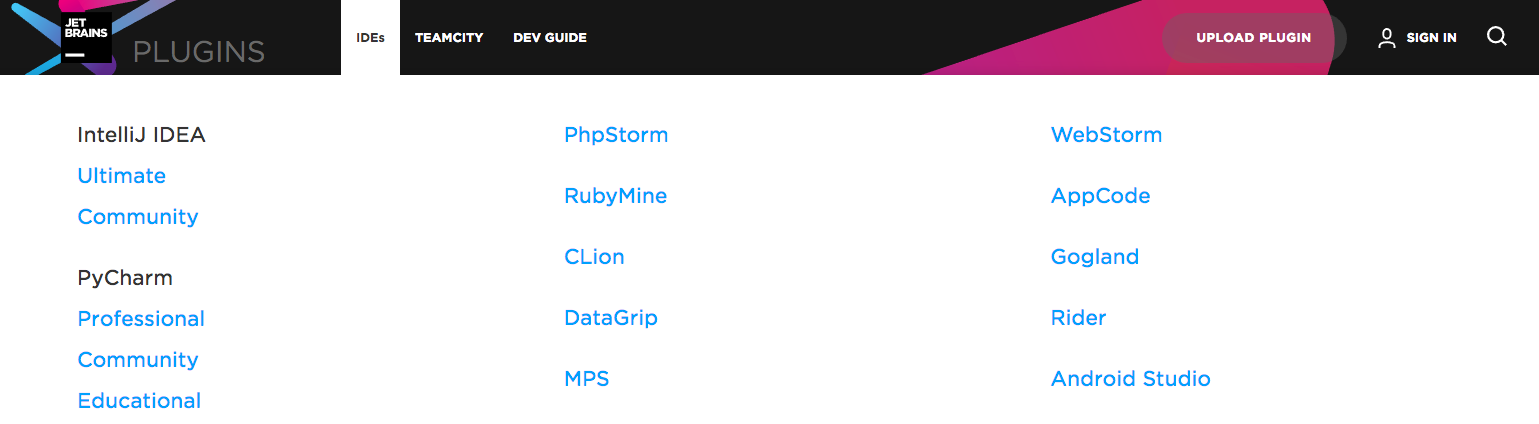Open the DataGrip link
This screenshot has height=424, width=1539.
611,318
